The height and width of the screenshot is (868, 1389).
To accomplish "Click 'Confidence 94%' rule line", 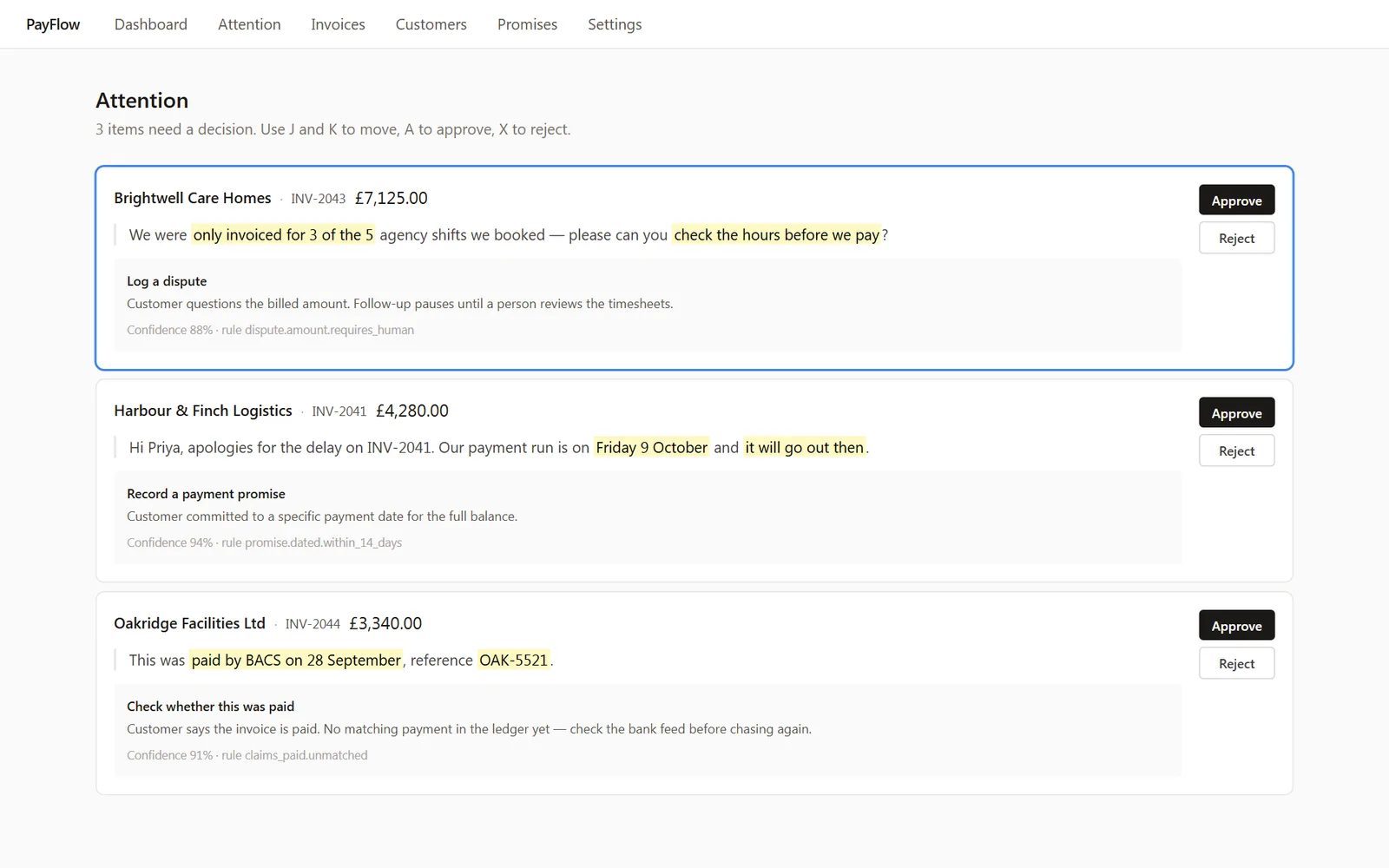I will pyautogui.click(x=264, y=542).
